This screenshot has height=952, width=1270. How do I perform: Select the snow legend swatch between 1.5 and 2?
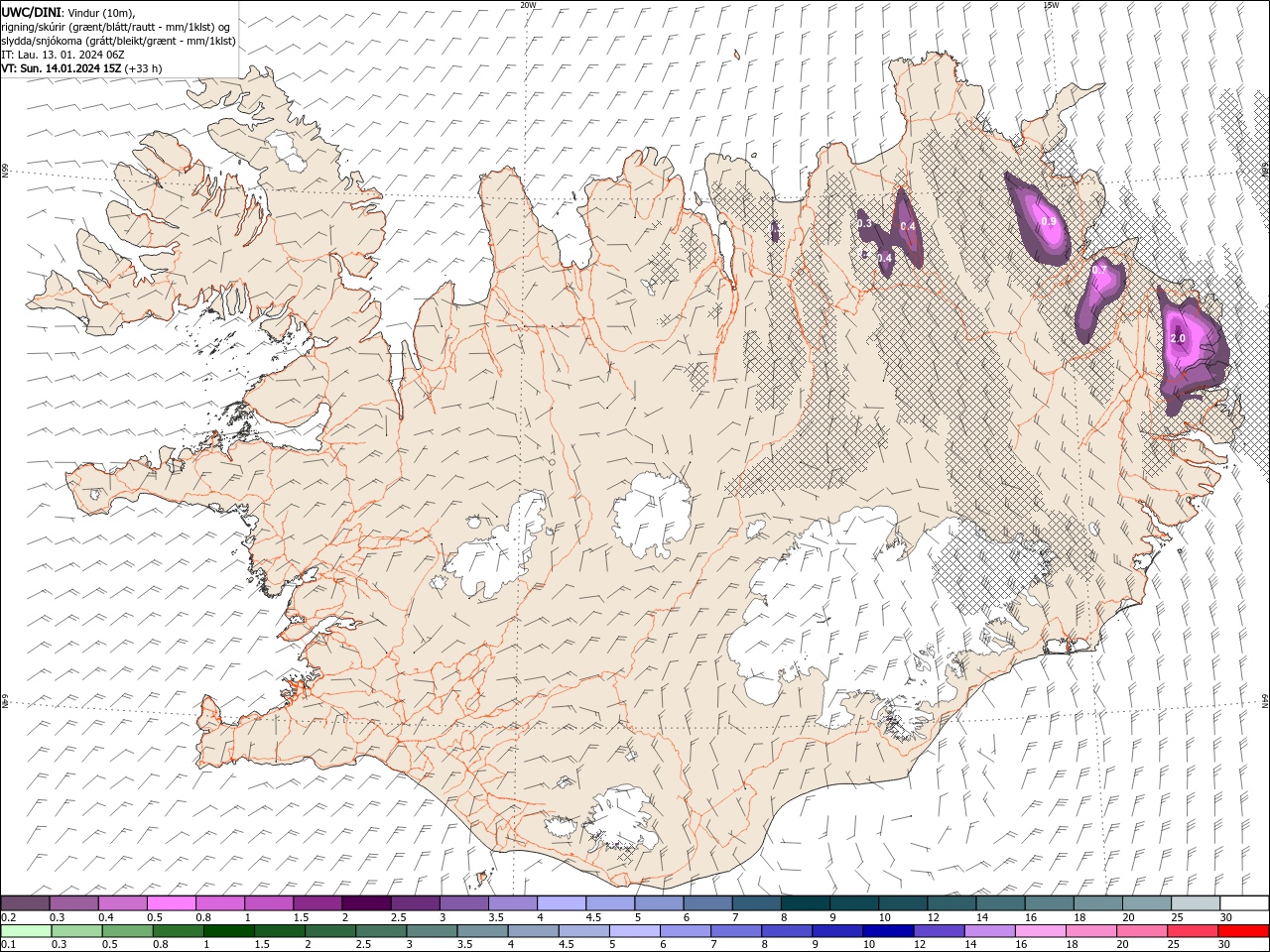pos(317,903)
